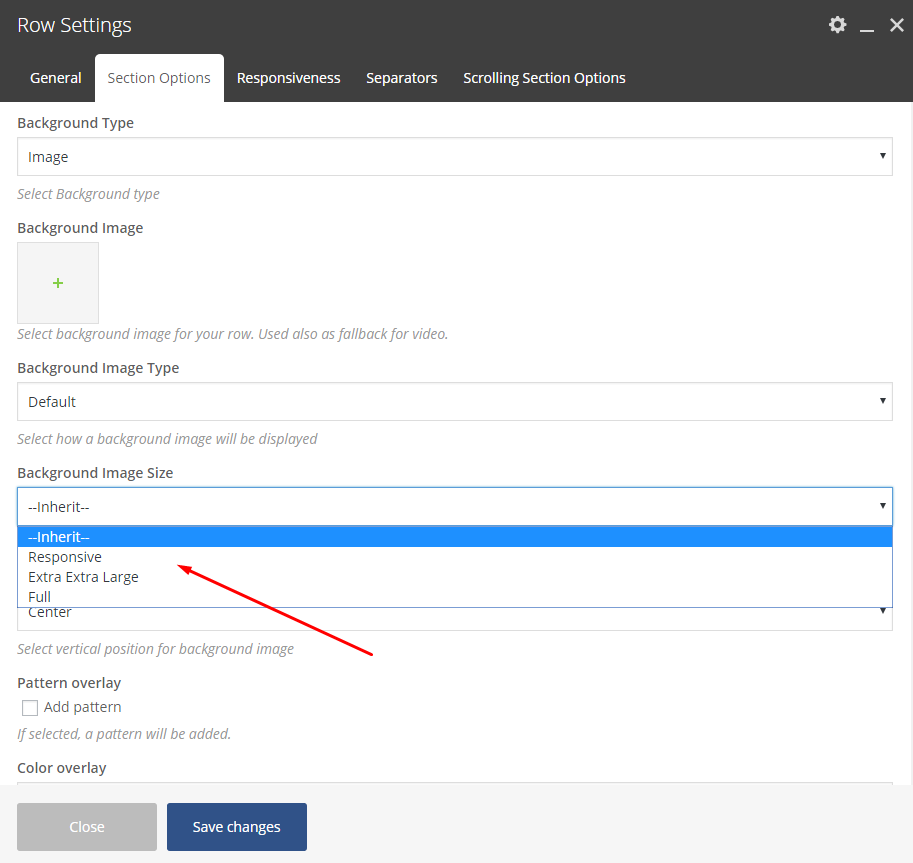Click the Section Options tab
Screen dimensions: 913x863
pyautogui.click(x=159, y=78)
